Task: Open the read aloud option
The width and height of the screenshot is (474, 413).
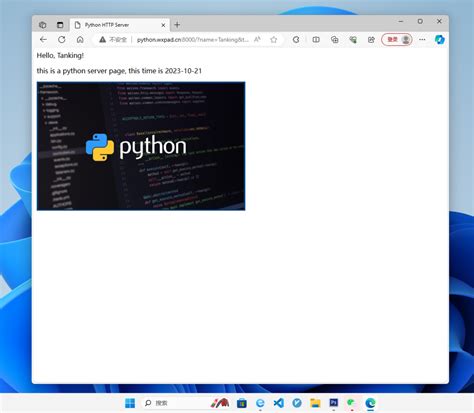Action: coord(257,40)
